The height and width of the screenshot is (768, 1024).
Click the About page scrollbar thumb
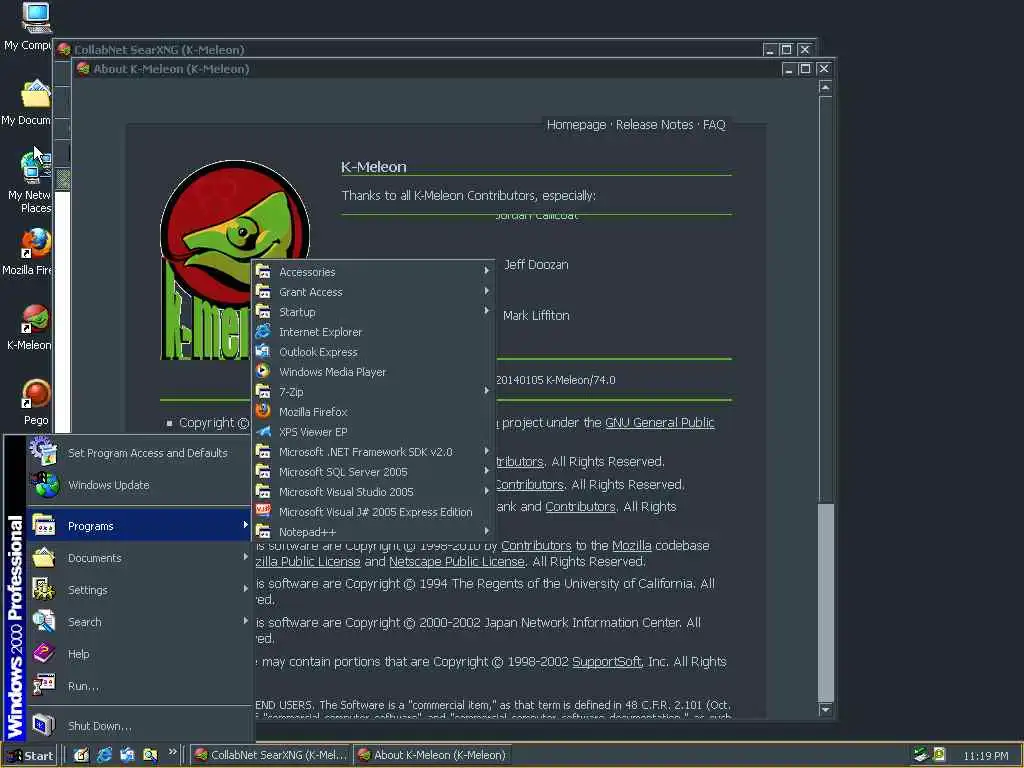tap(825, 601)
